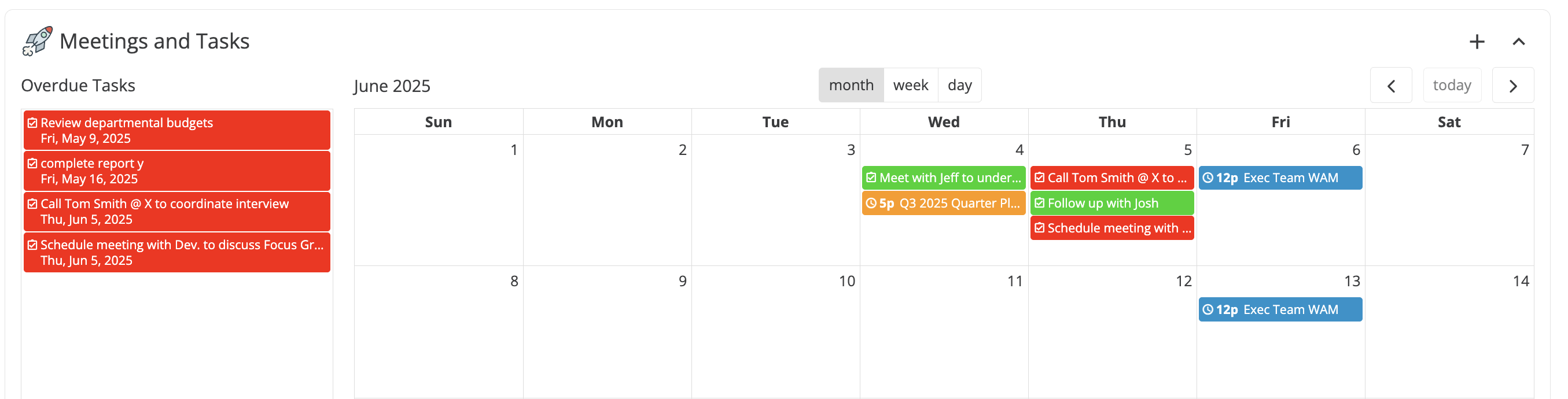Open Schedule meeting with Dev. overdue task
The height and width of the screenshot is (399, 1568).
pyautogui.click(x=176, y=253)
